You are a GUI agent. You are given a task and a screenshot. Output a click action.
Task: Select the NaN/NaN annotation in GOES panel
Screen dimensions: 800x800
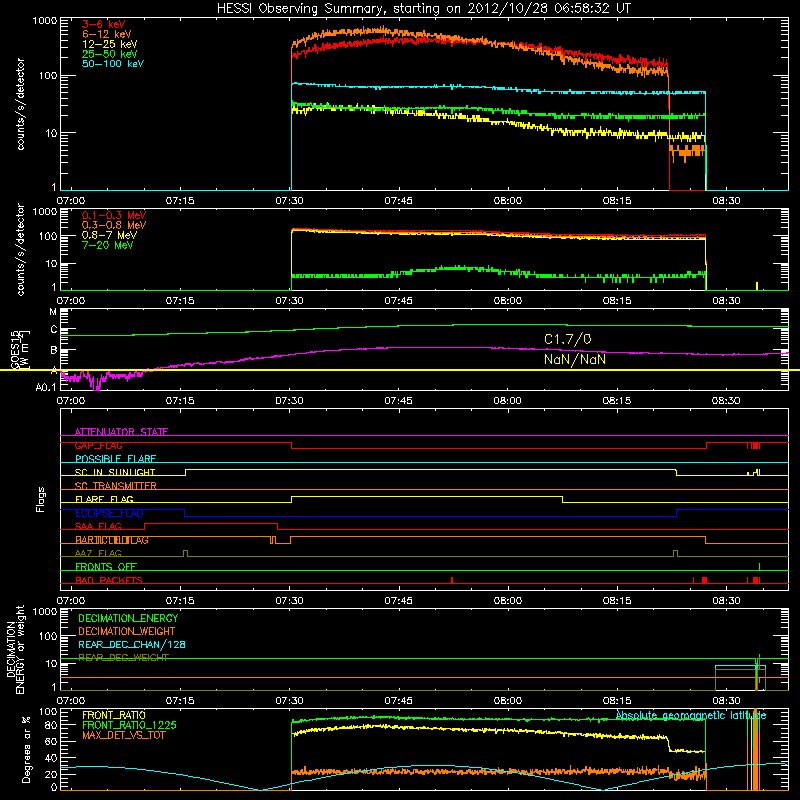tap(574, 359)
